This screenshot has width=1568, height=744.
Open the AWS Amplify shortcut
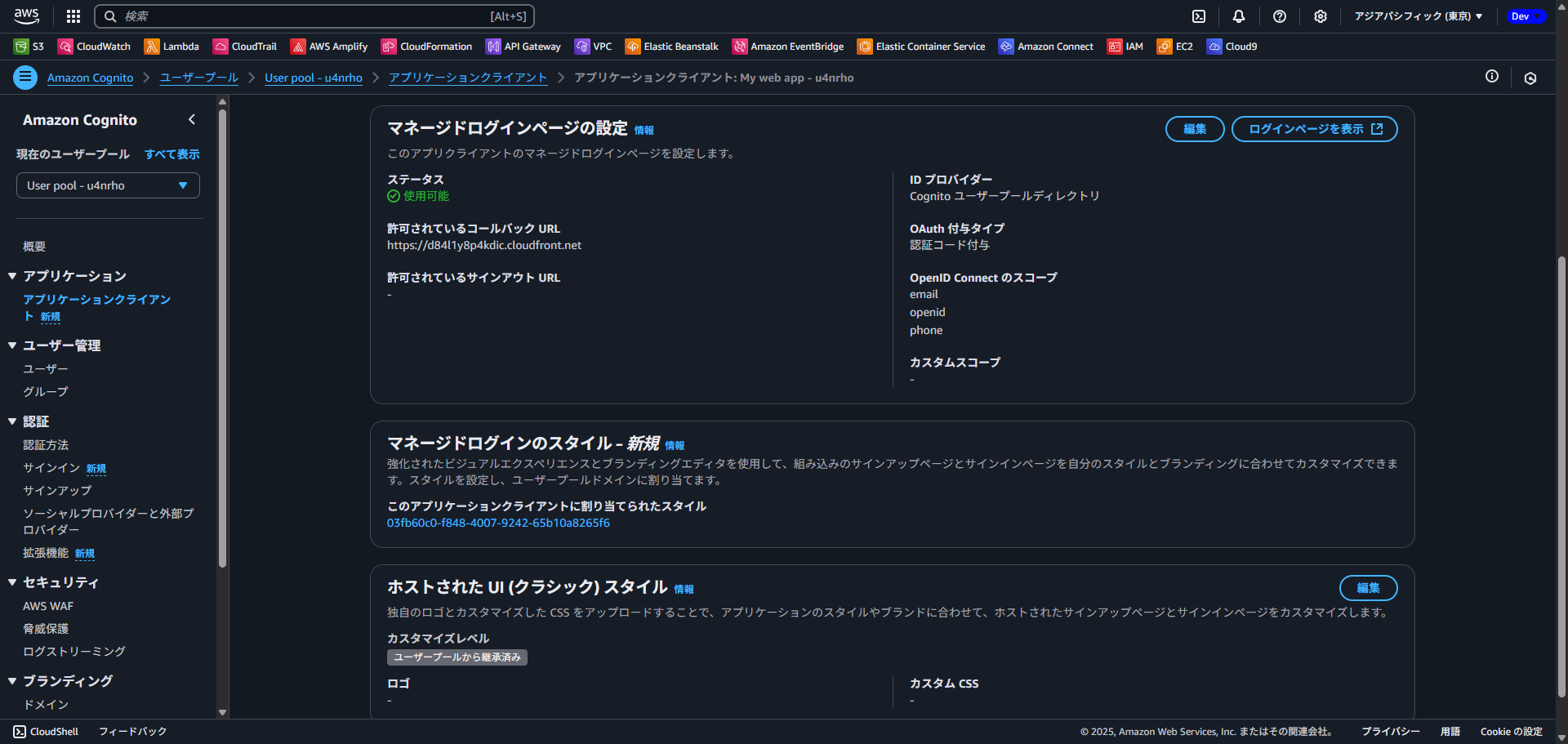329,47
